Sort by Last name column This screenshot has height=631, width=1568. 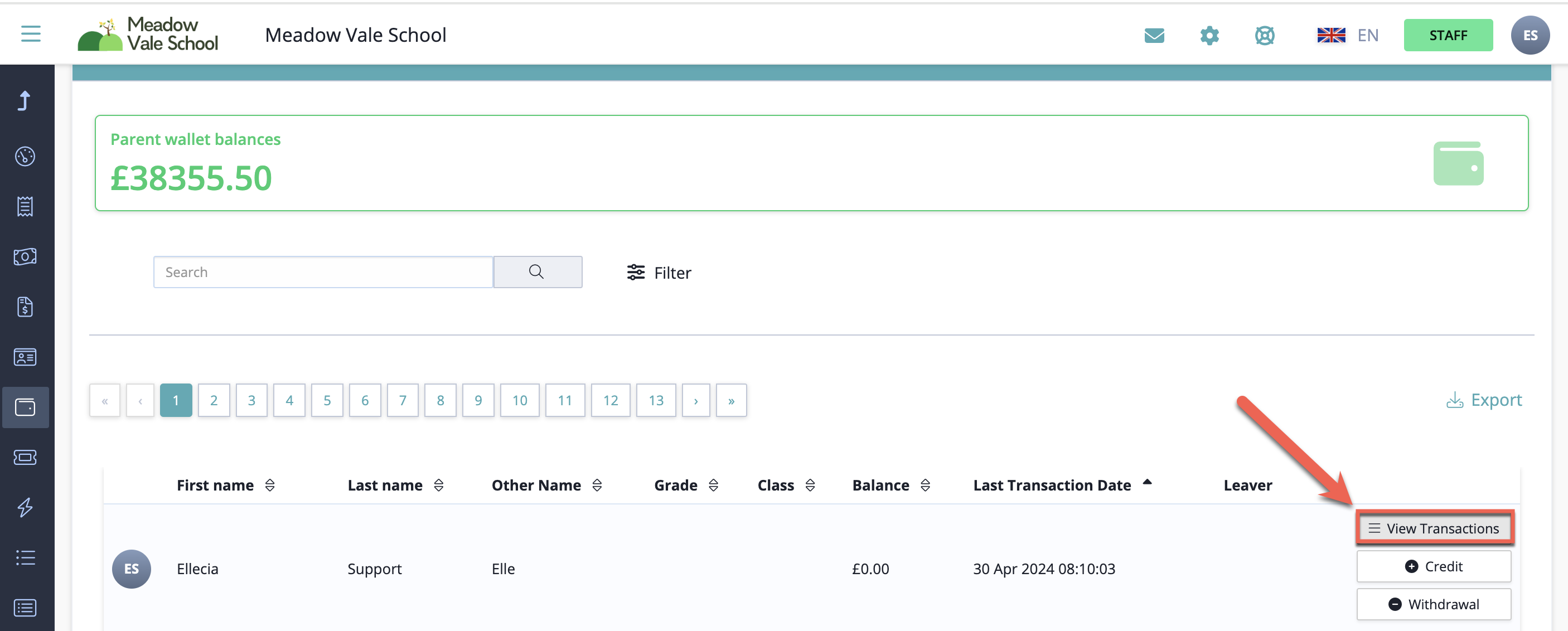pos(396,485)
